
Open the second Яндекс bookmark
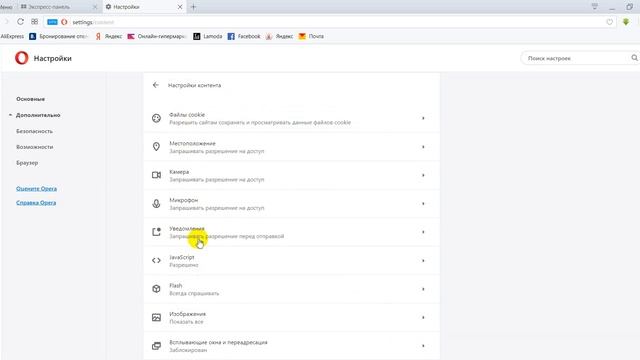[x=280, y=36]
